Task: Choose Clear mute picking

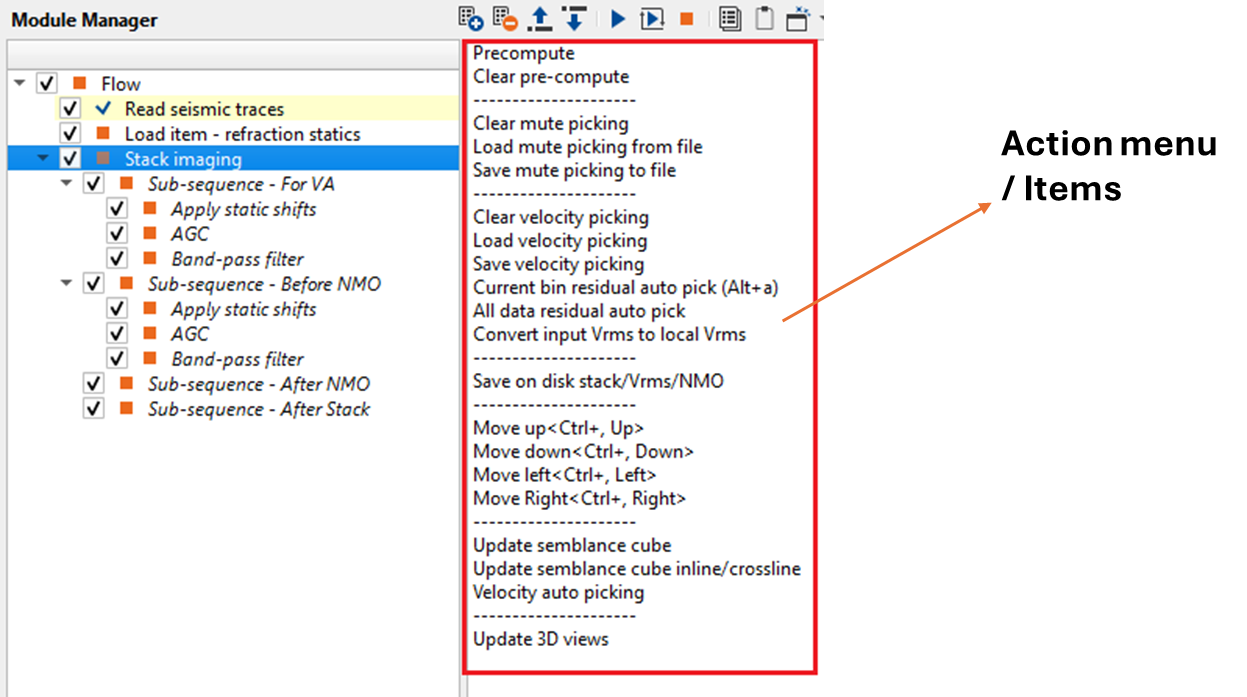Action: 551,123
